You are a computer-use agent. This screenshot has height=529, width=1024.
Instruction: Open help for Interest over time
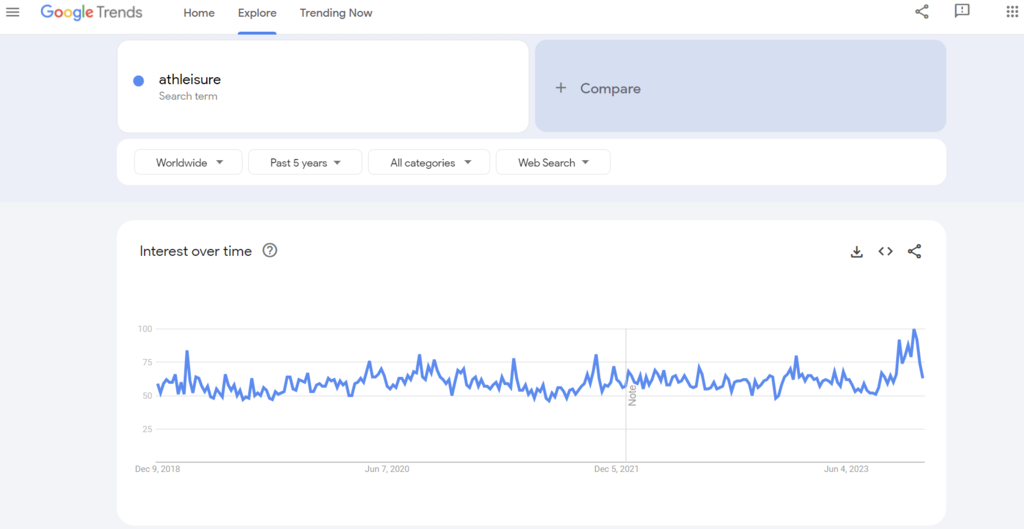coord(270,251)
